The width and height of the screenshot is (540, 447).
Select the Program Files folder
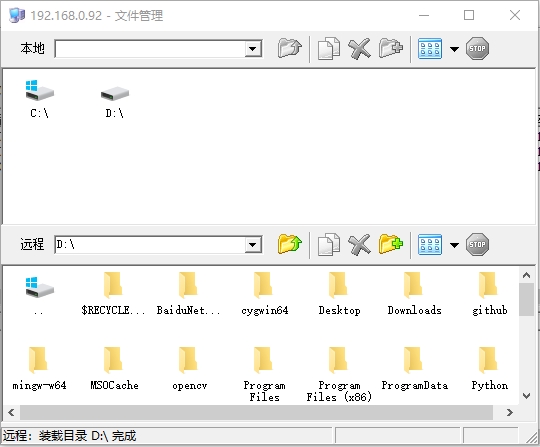[264, 374]
